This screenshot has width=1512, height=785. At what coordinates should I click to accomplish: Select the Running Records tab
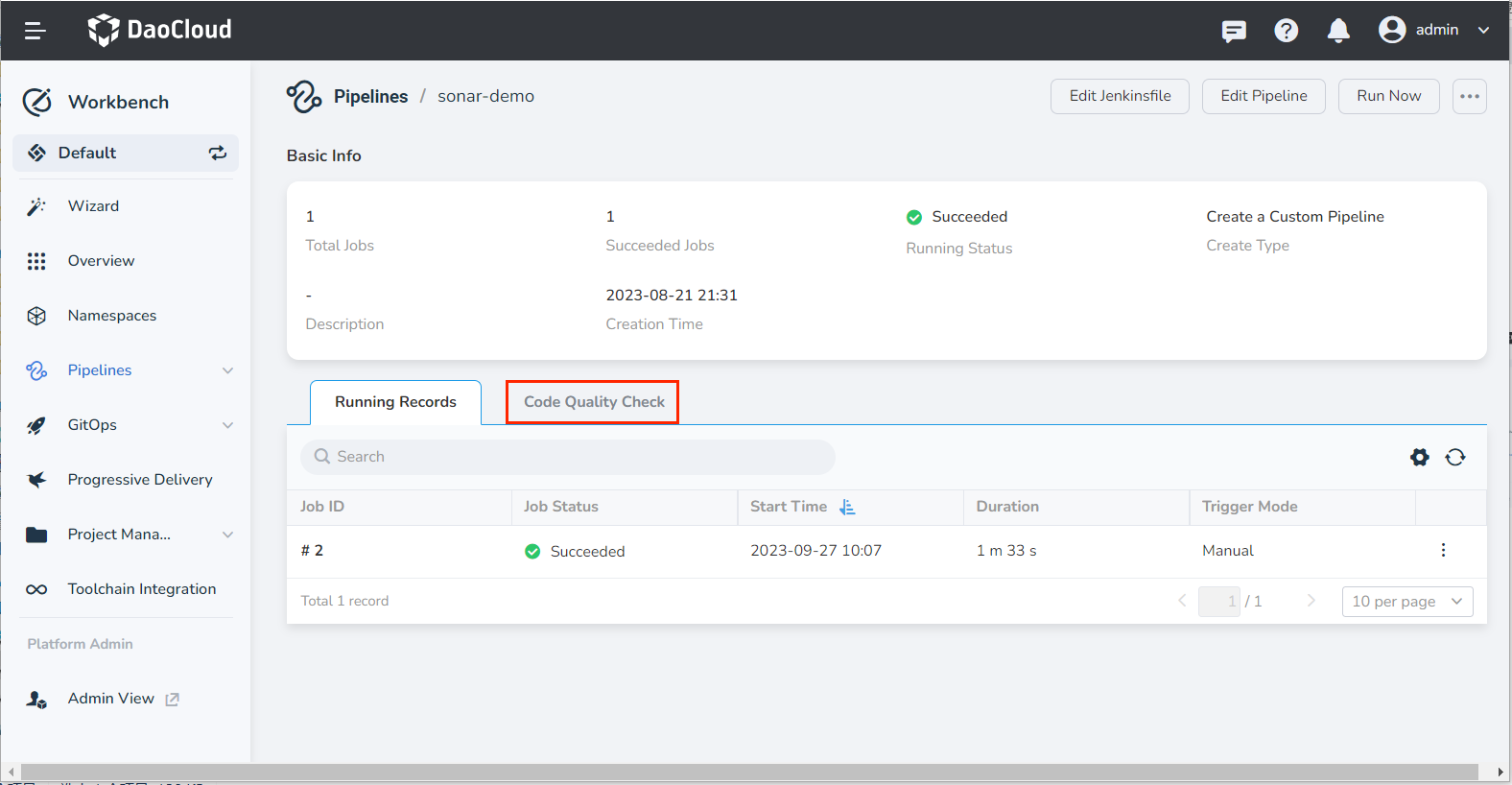click(x=395, y=402)
